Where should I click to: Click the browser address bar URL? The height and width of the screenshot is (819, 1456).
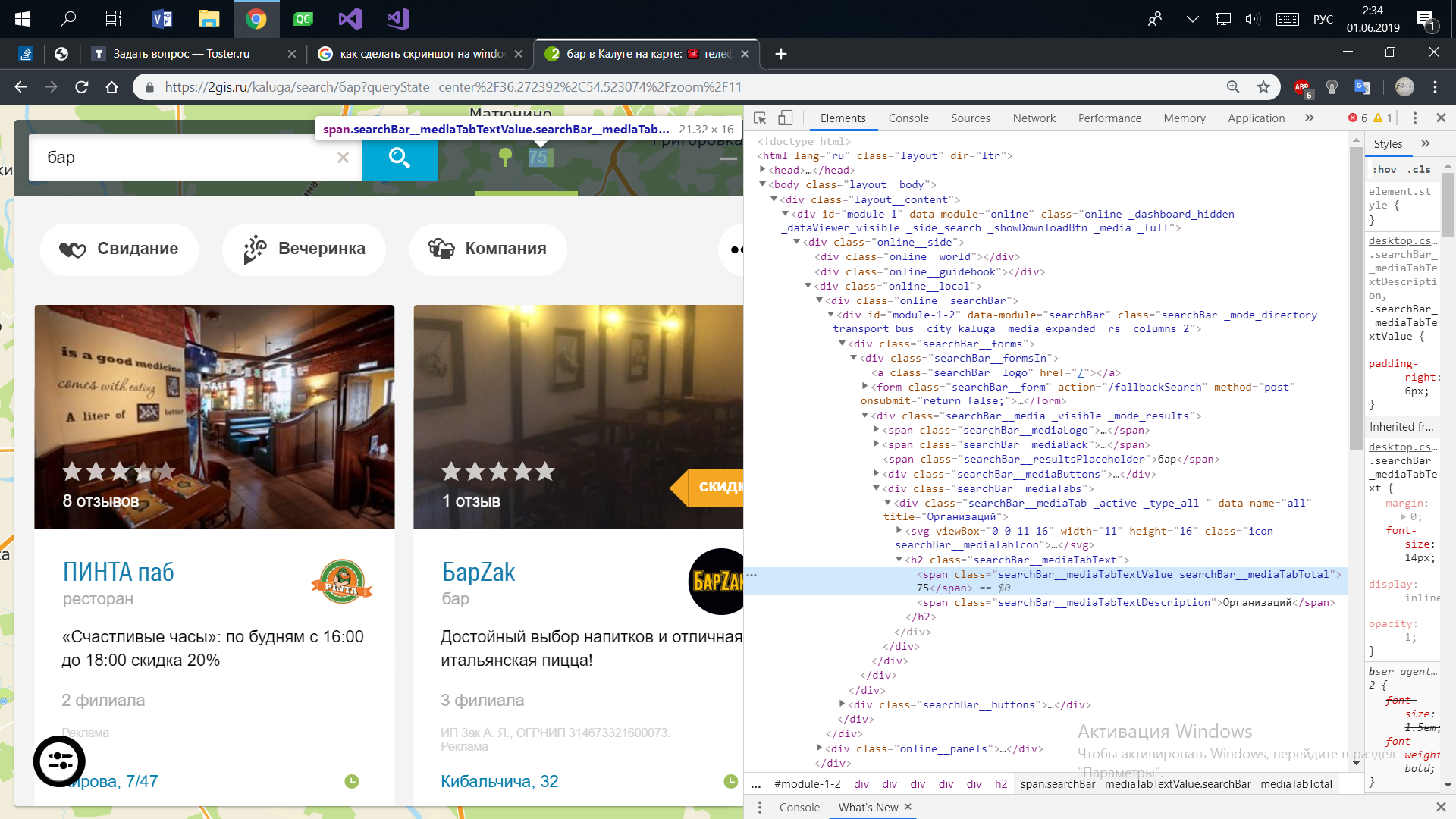point(453,87)
